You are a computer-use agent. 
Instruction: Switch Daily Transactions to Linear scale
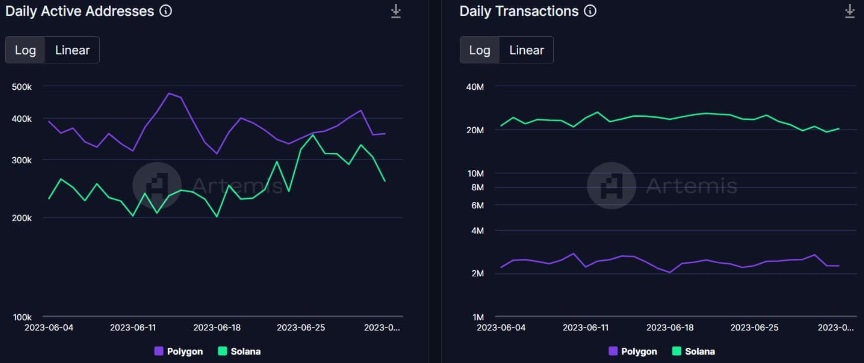pos(526,50)
